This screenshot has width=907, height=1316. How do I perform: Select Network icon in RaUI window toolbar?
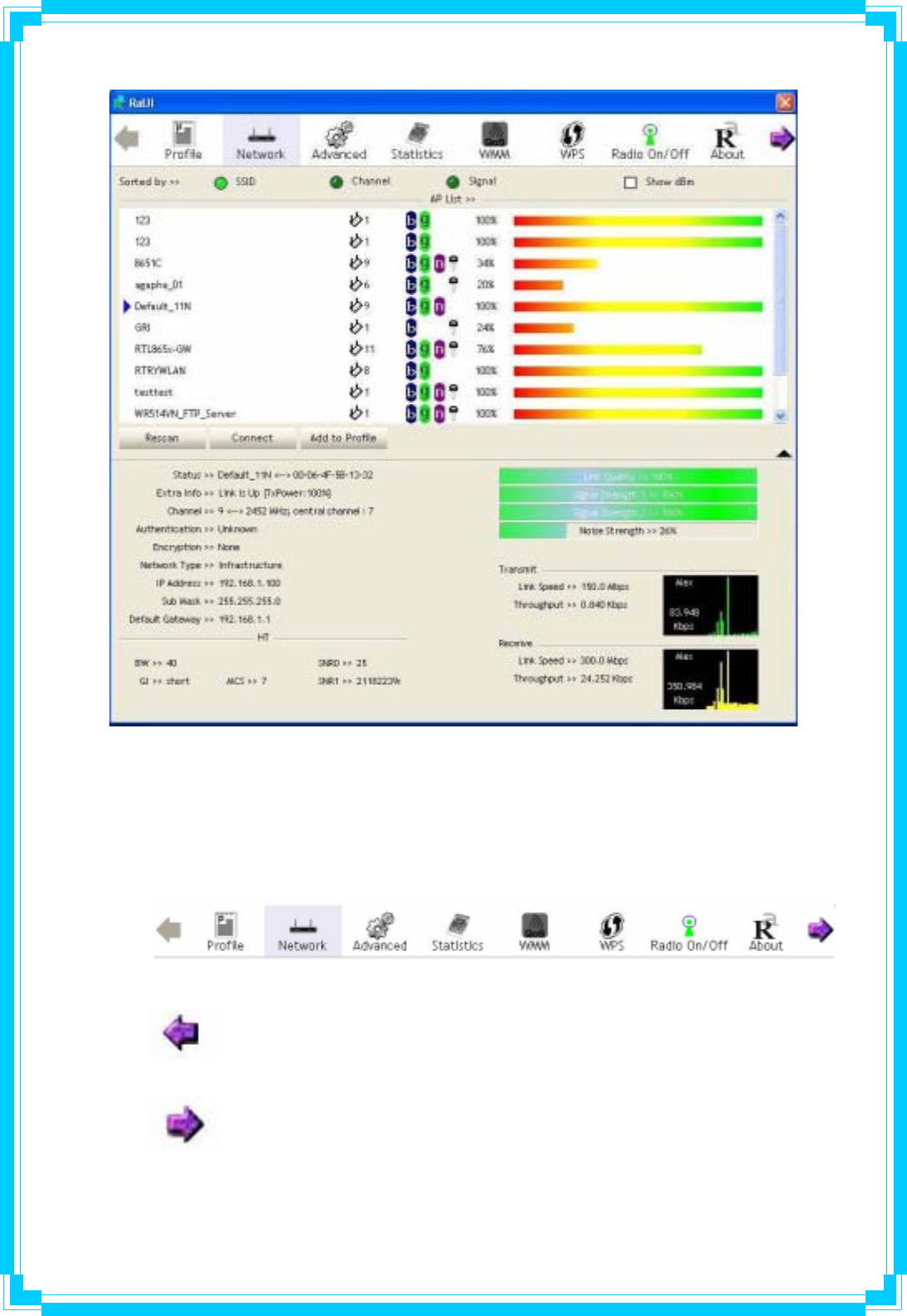point(260,140)
